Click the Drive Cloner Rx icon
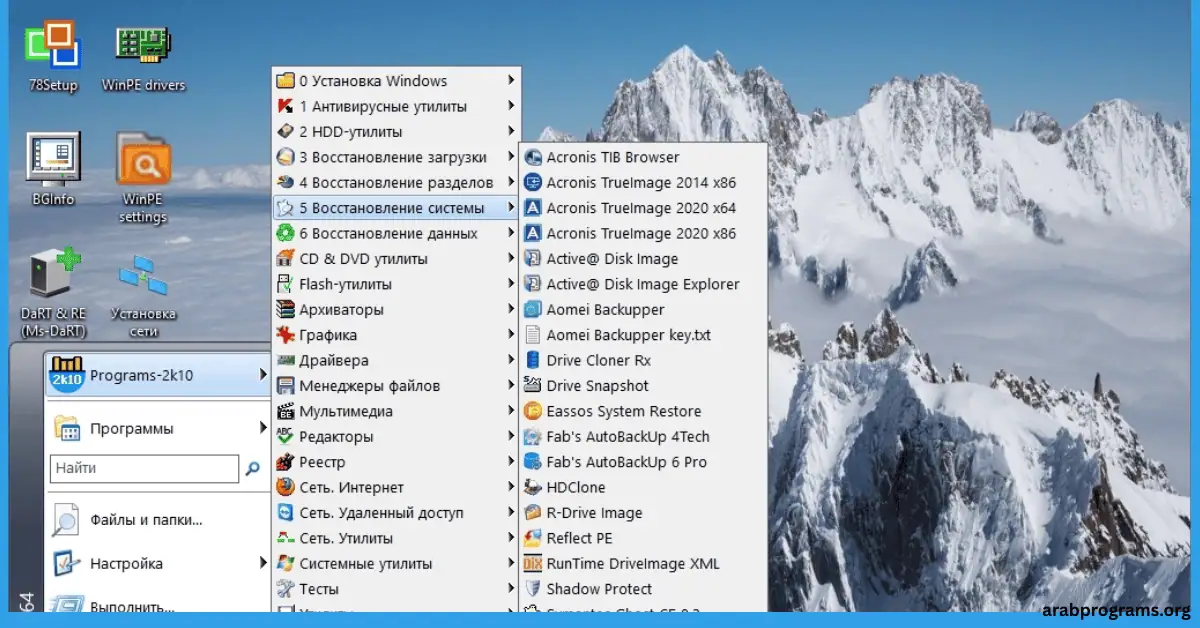This screenshot has height=628, width=1200. (x=532, y=360)
